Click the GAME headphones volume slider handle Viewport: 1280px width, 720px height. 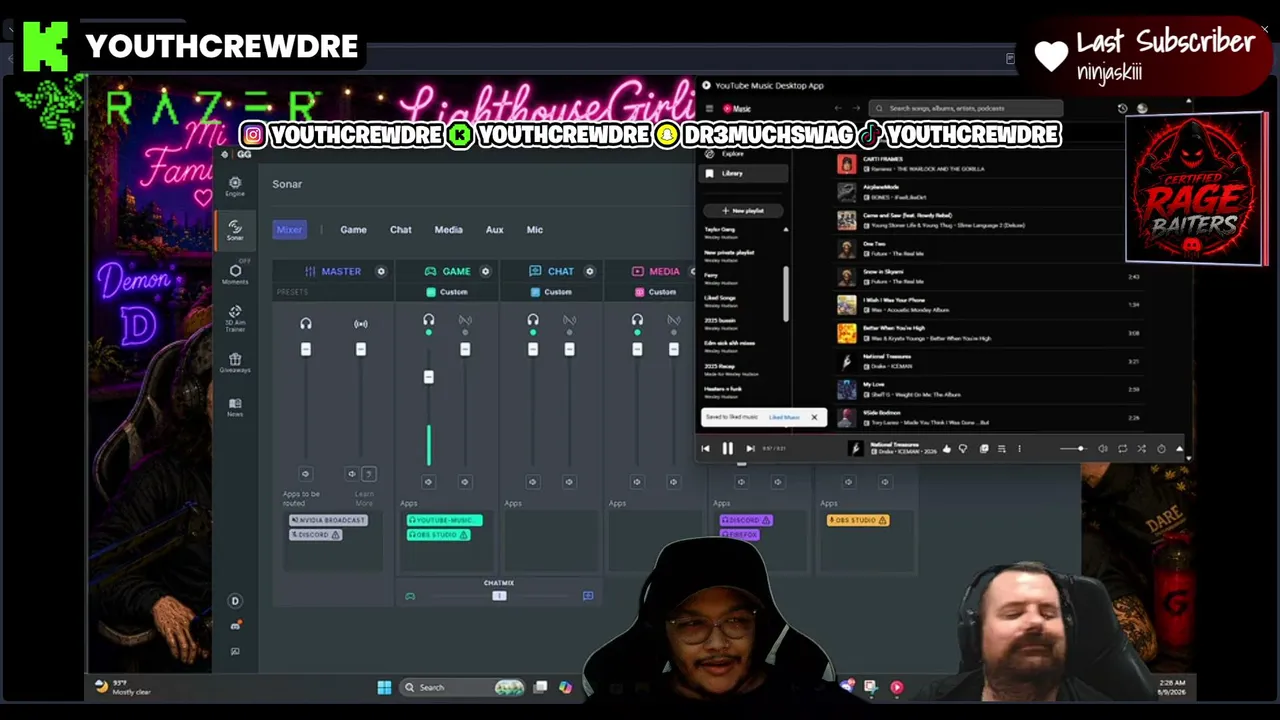429,377
